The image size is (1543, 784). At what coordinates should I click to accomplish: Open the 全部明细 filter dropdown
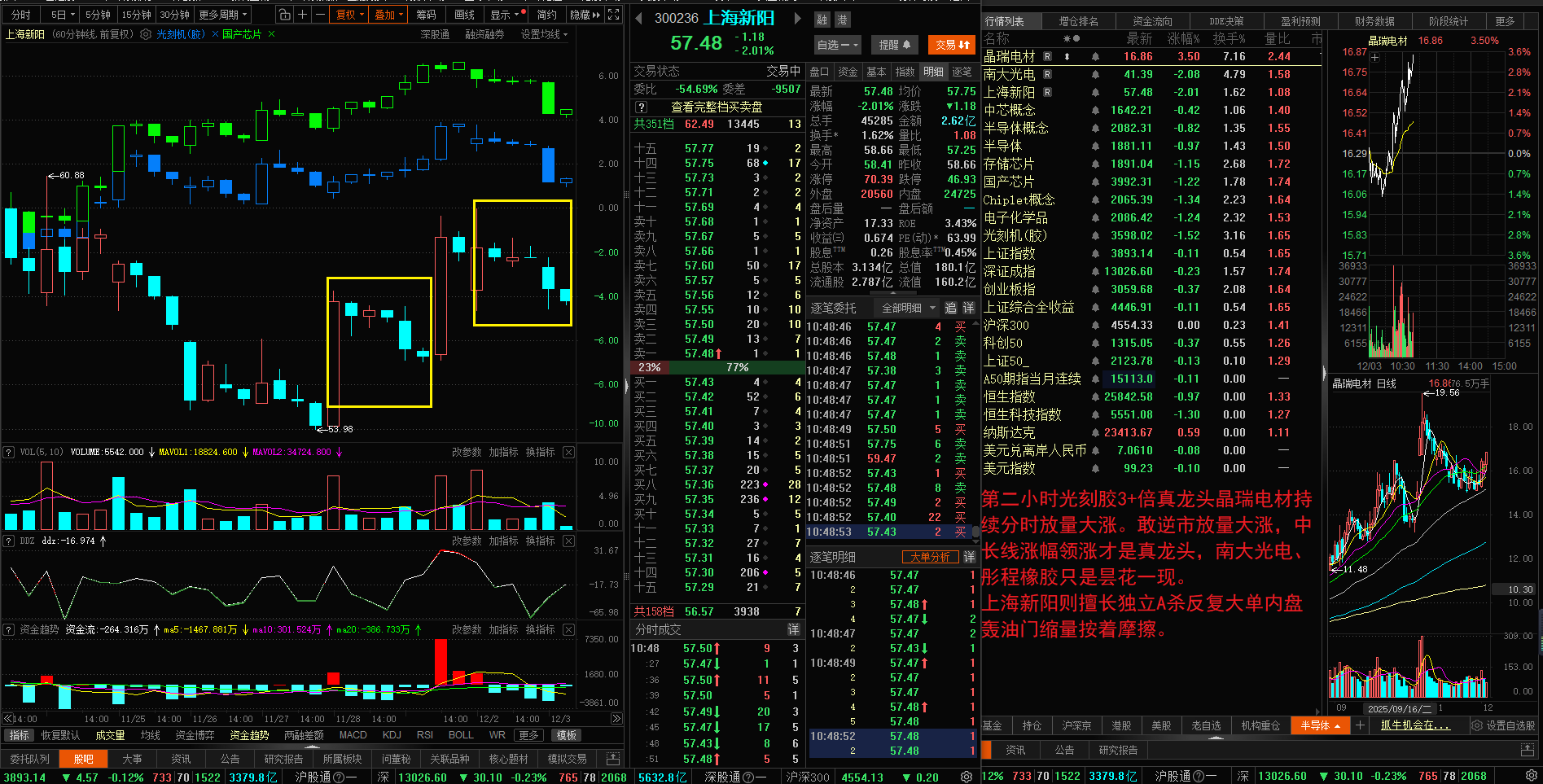click(909, 308)
